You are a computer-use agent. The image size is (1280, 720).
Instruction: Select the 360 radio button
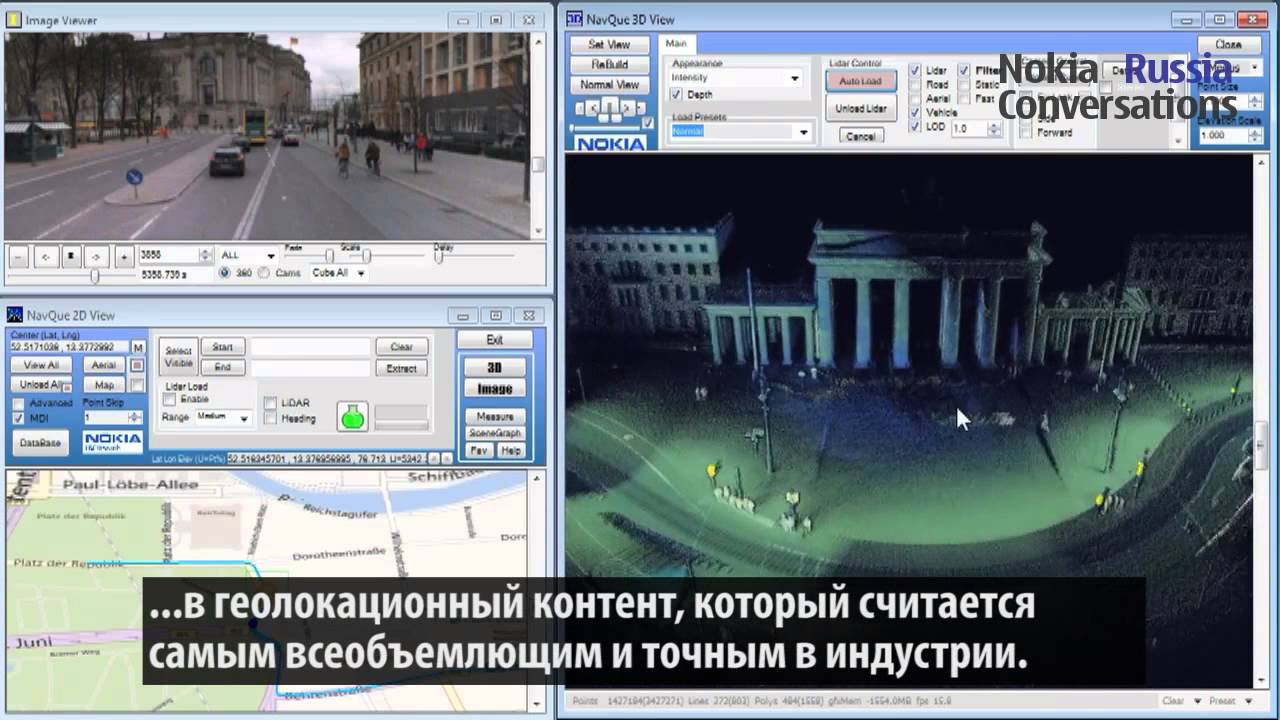click(x=225, y=272)
